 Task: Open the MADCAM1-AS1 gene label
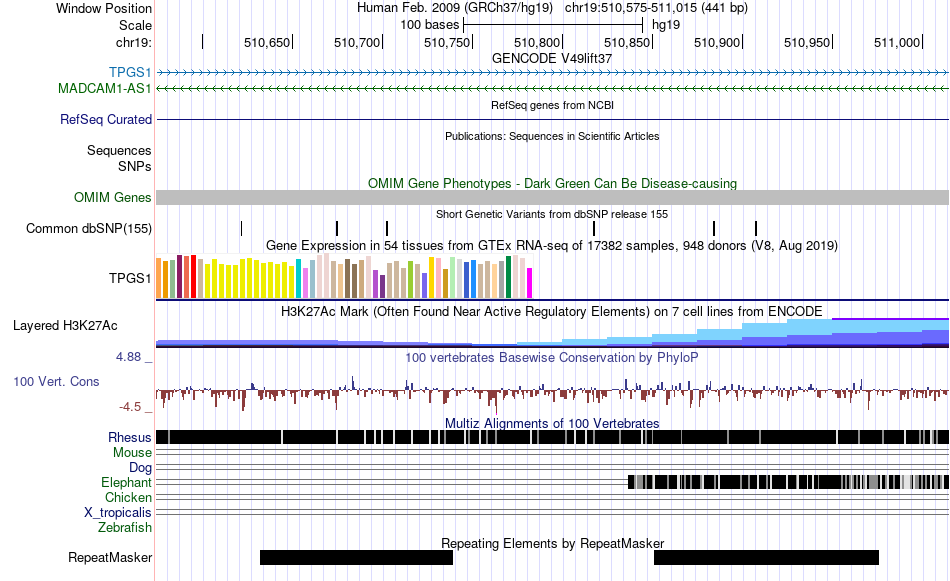105,88
